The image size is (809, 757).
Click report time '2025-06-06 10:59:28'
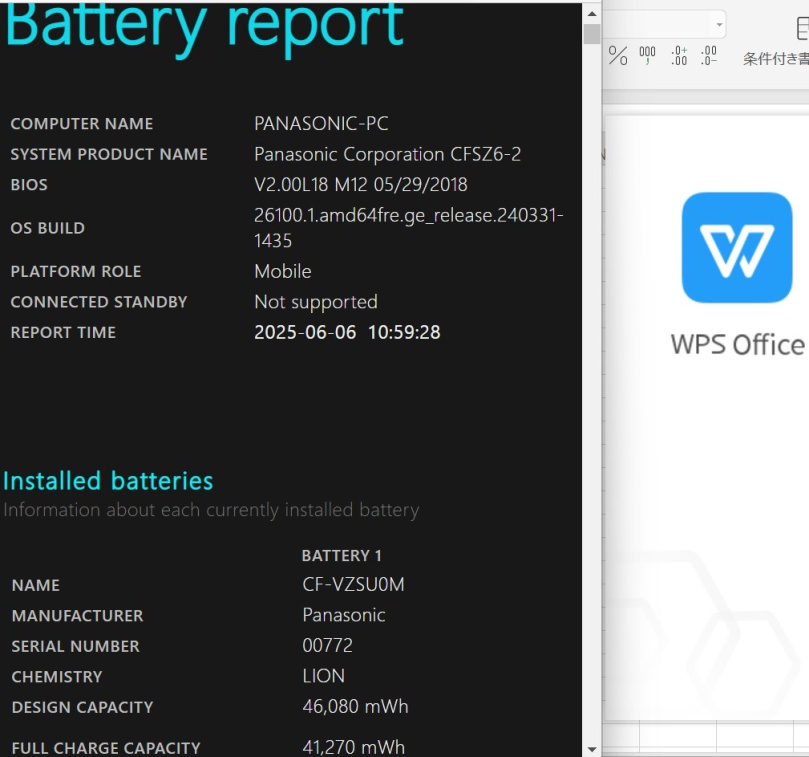[347, 332]
